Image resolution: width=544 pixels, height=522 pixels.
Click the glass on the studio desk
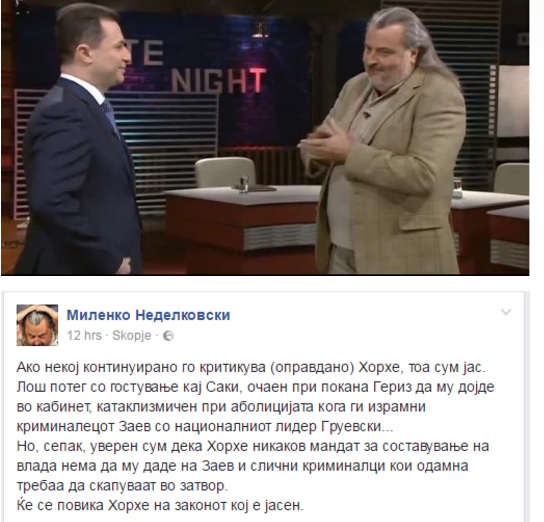[244, 183]
